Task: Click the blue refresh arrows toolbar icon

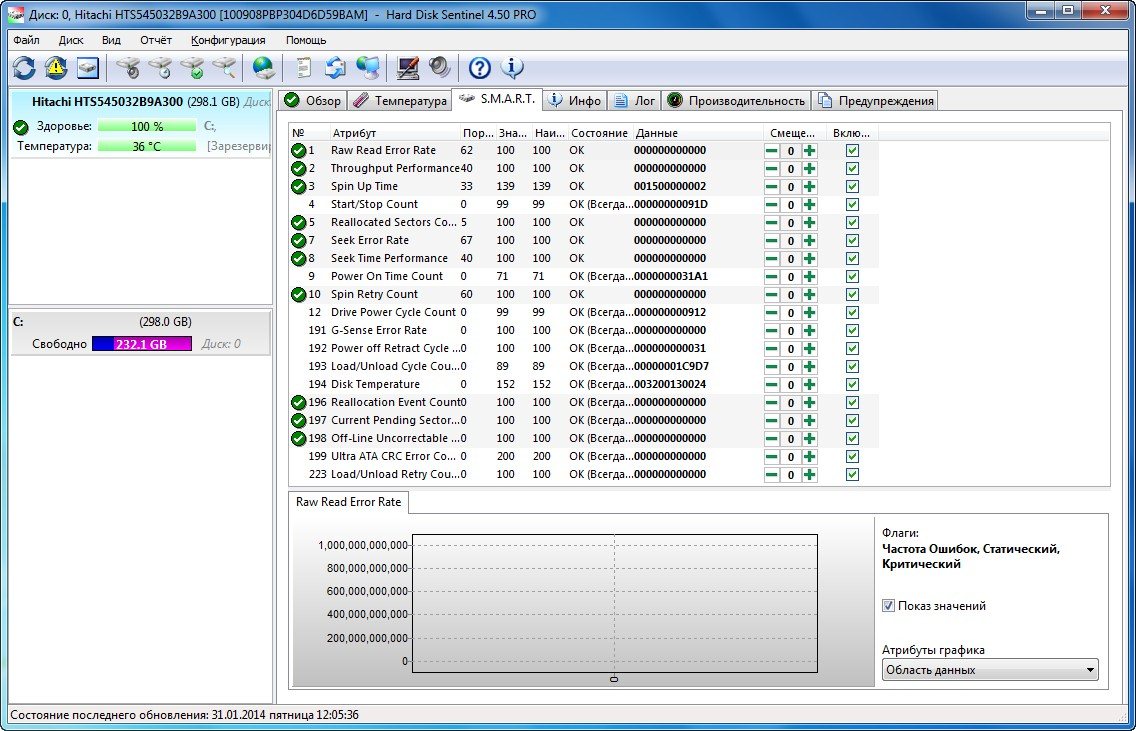Action: coord(24,68)
